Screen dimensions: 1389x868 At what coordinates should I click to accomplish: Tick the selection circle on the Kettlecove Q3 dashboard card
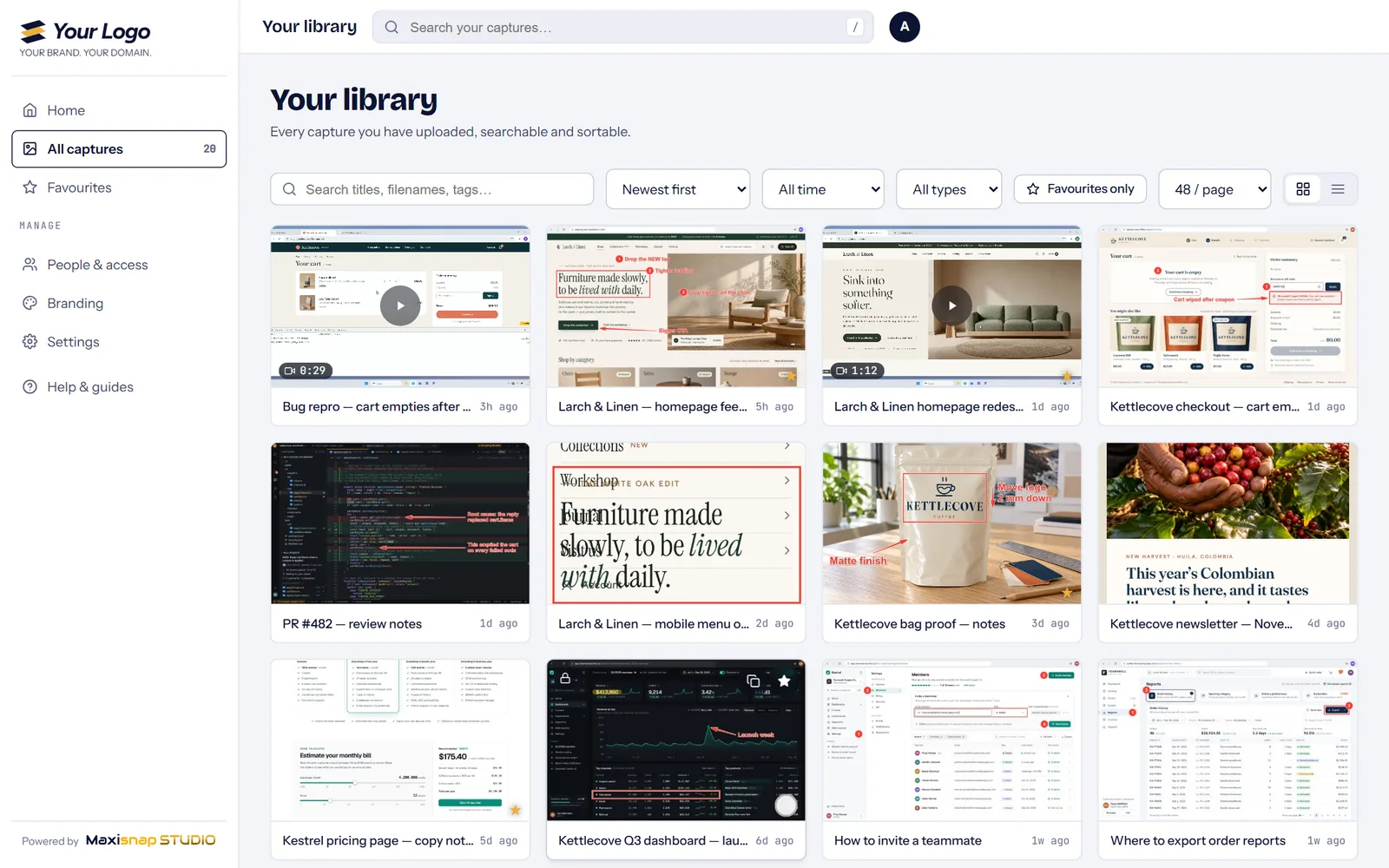786,805
